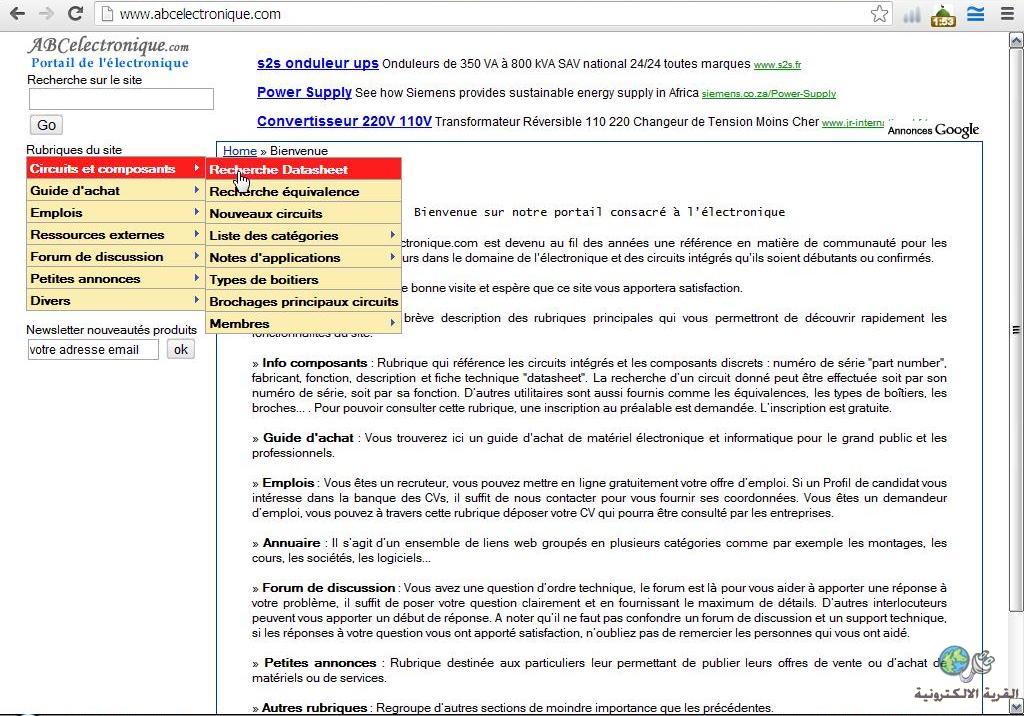Screen dimensions: 1024x716
Task: Click the 'Bienvenue' breadcrumb text
Action: tap(299, 151)
